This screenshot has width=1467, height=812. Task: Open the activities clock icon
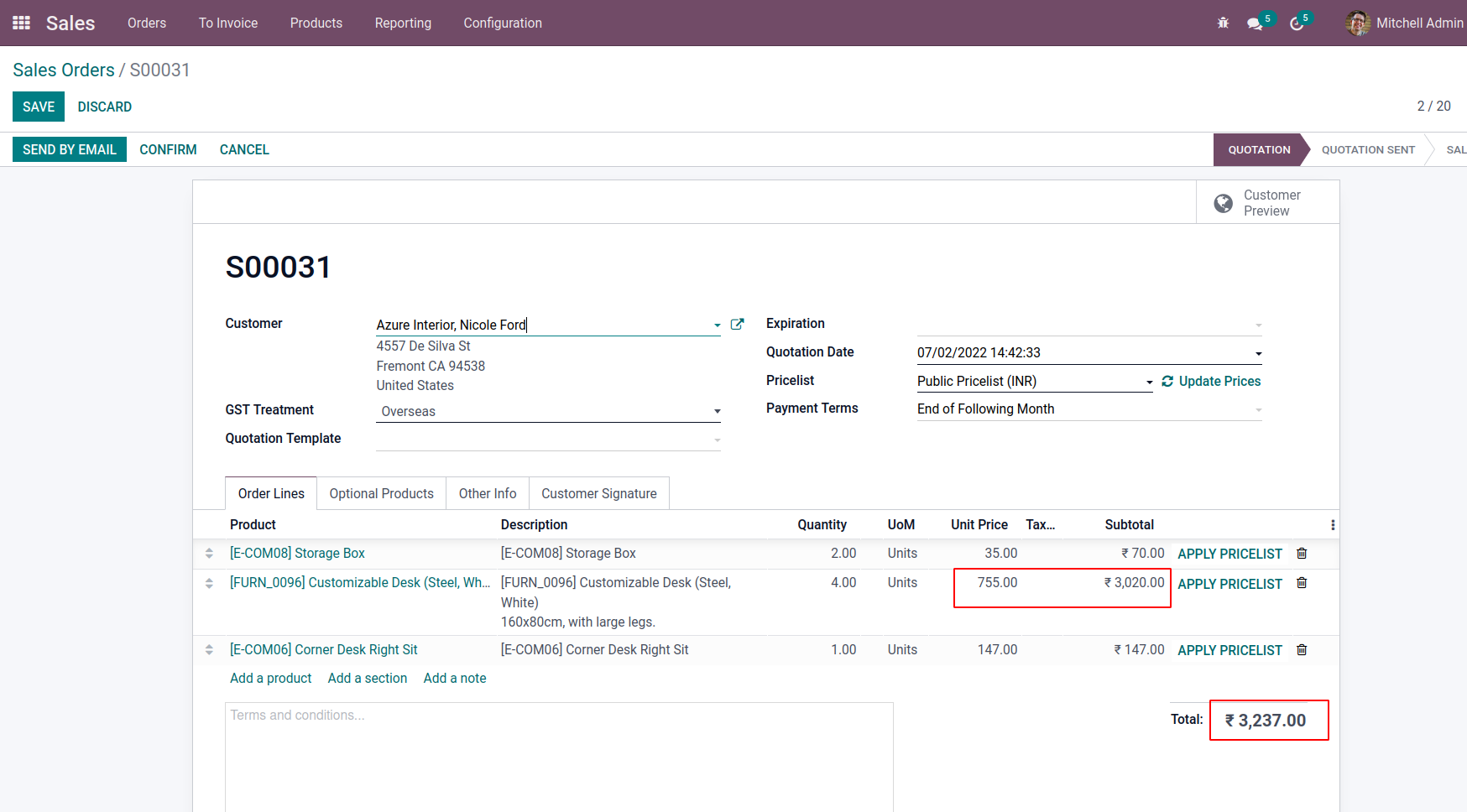click(1297, 23)
